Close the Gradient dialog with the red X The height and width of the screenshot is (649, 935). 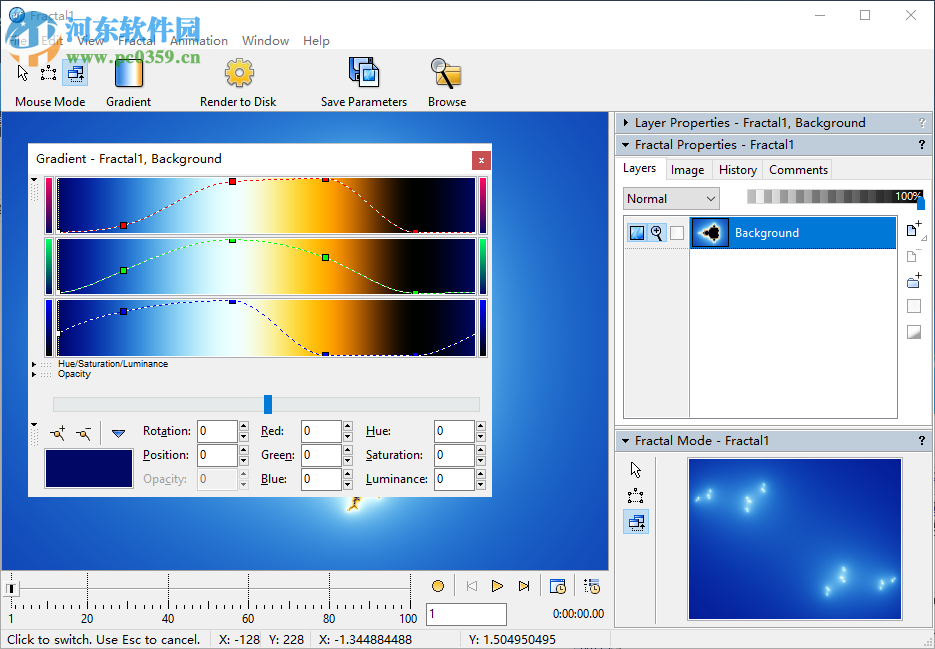(x=481, y=159)
